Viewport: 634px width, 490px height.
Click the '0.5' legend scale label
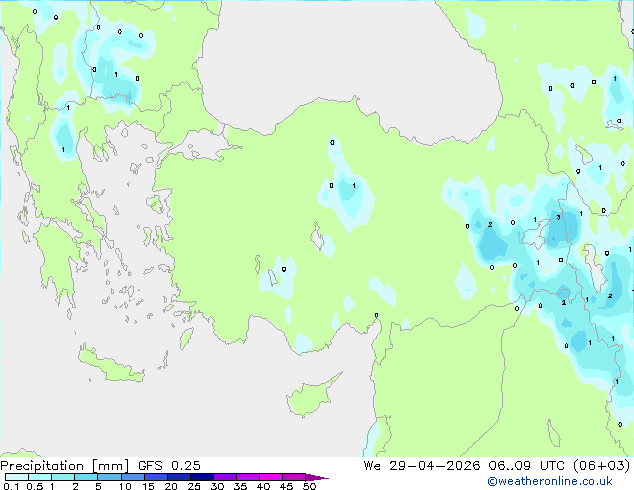point(34,486)
